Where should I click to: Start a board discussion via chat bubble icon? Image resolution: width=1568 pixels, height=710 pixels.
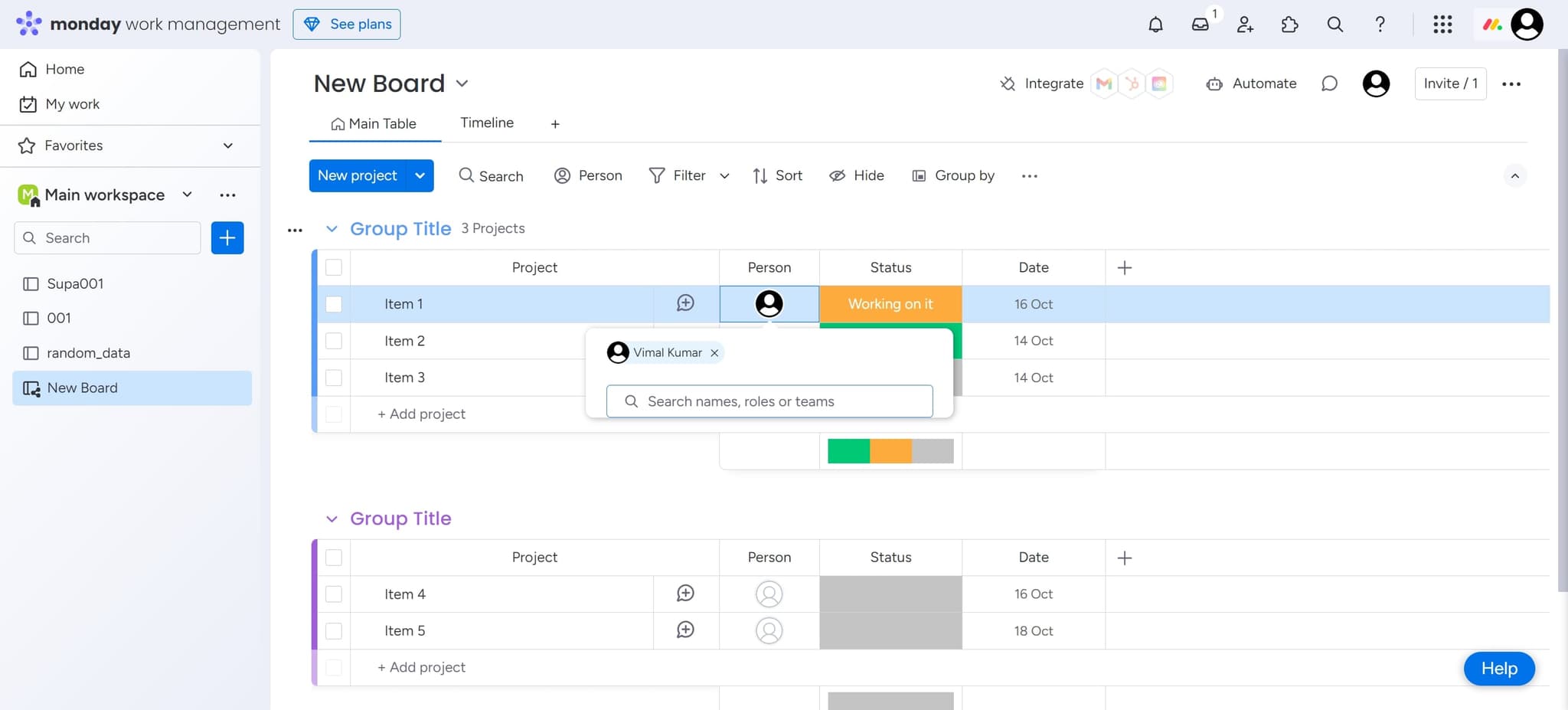[1329, 83]
